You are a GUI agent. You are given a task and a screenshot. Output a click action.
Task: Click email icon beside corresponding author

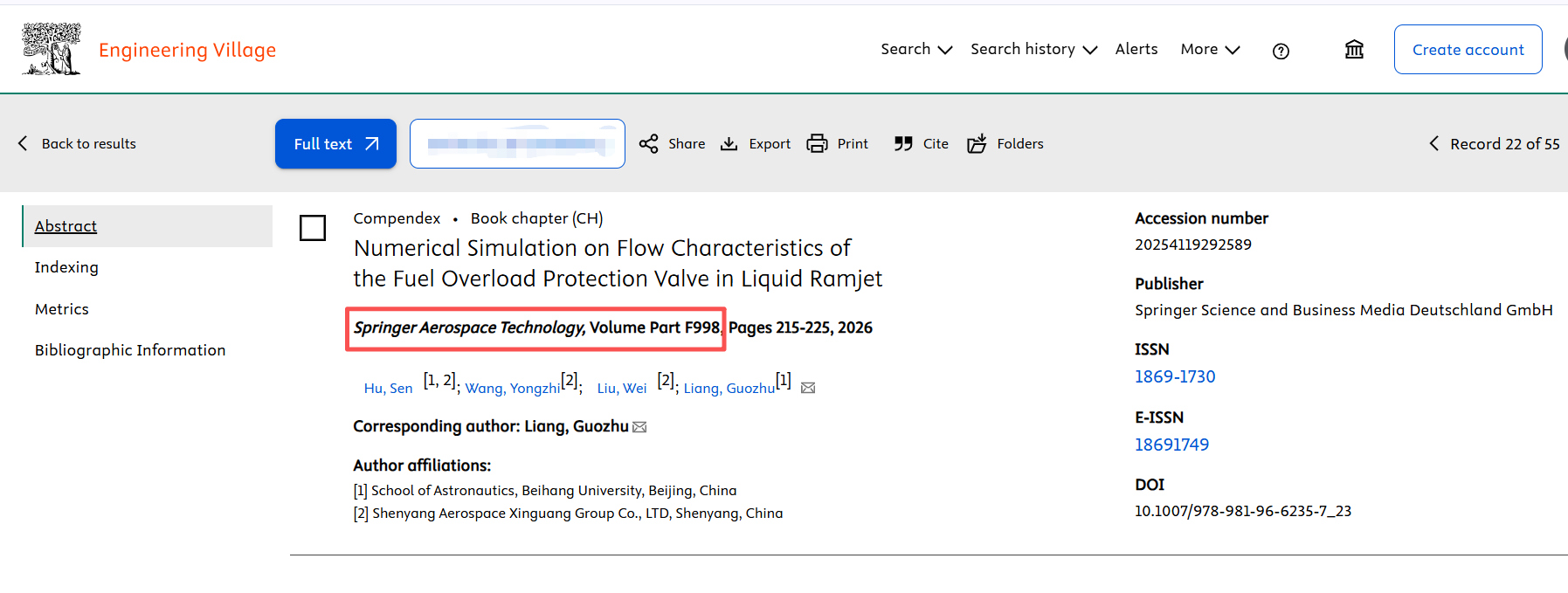click(639, 427)
